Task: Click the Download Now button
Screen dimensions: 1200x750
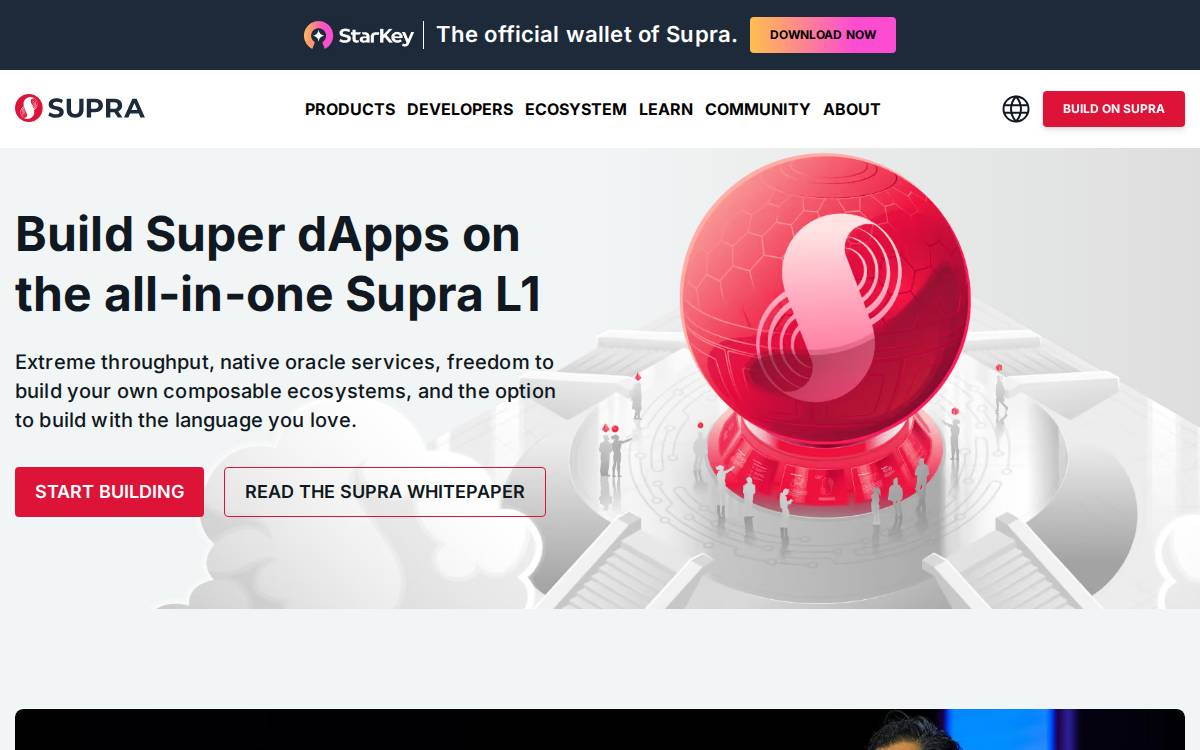Action: point(822,35)
